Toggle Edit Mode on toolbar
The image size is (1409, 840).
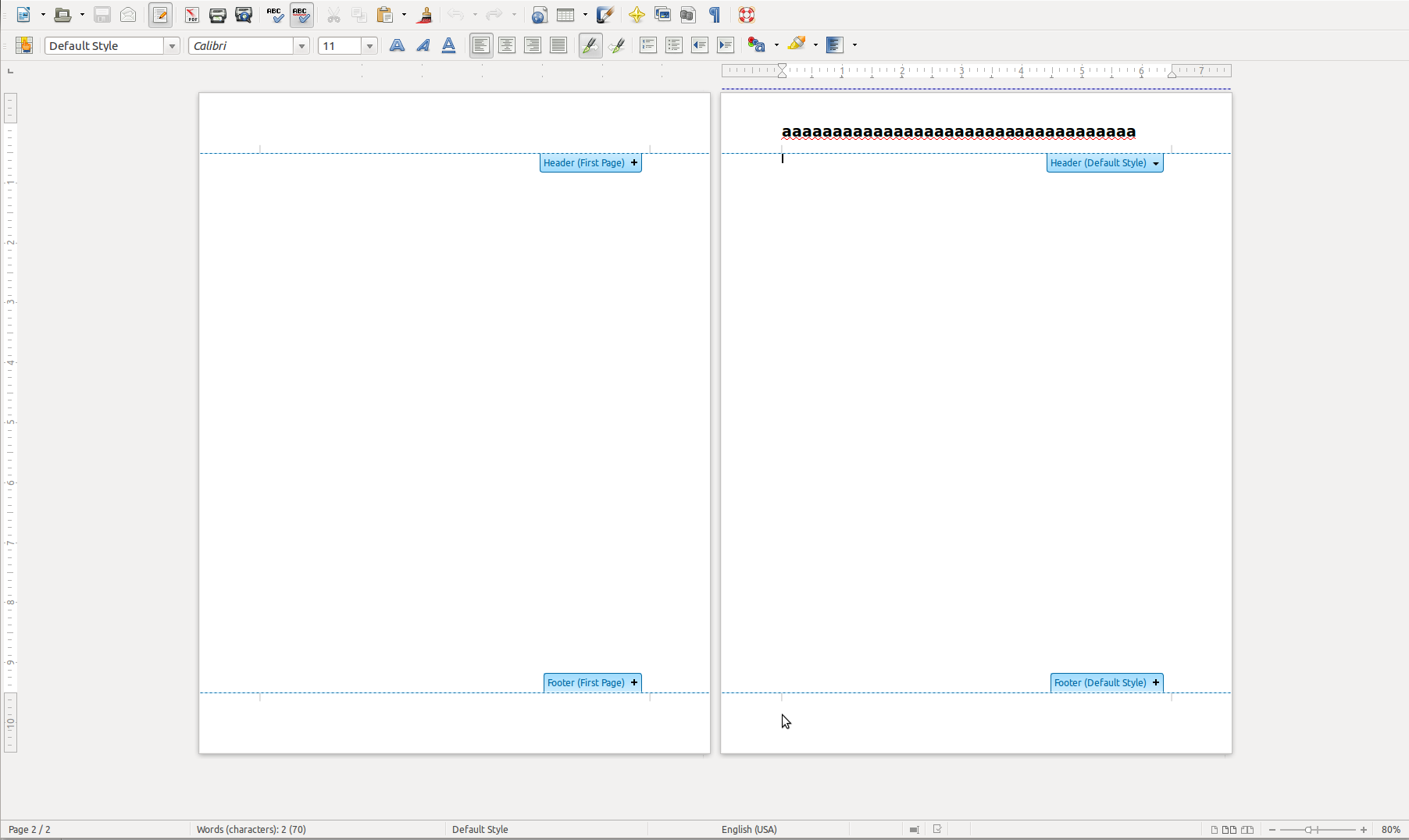click(161, 15)
